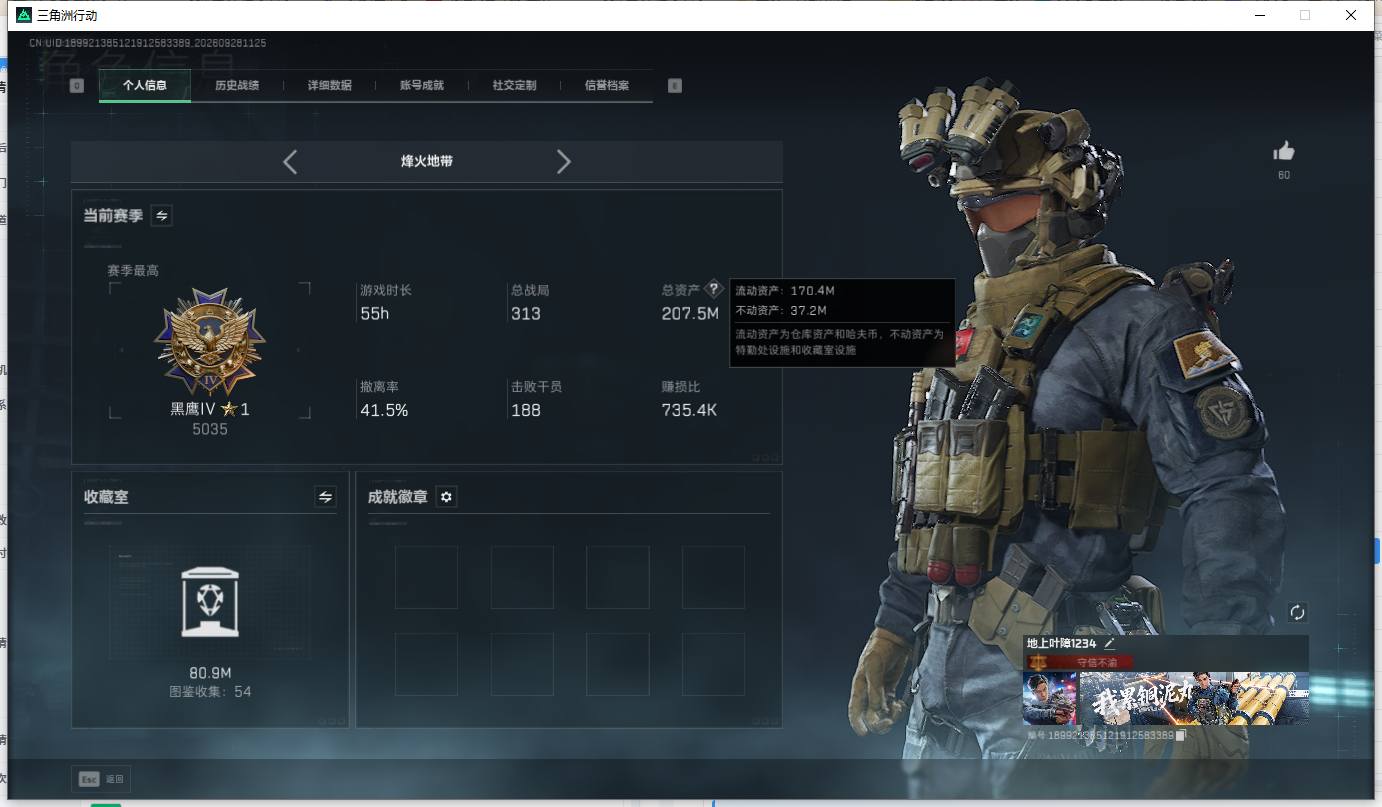Click the 黑鹰IV rank badge emblem
This screenshot has width=1382, height=807.
point(210,343)
